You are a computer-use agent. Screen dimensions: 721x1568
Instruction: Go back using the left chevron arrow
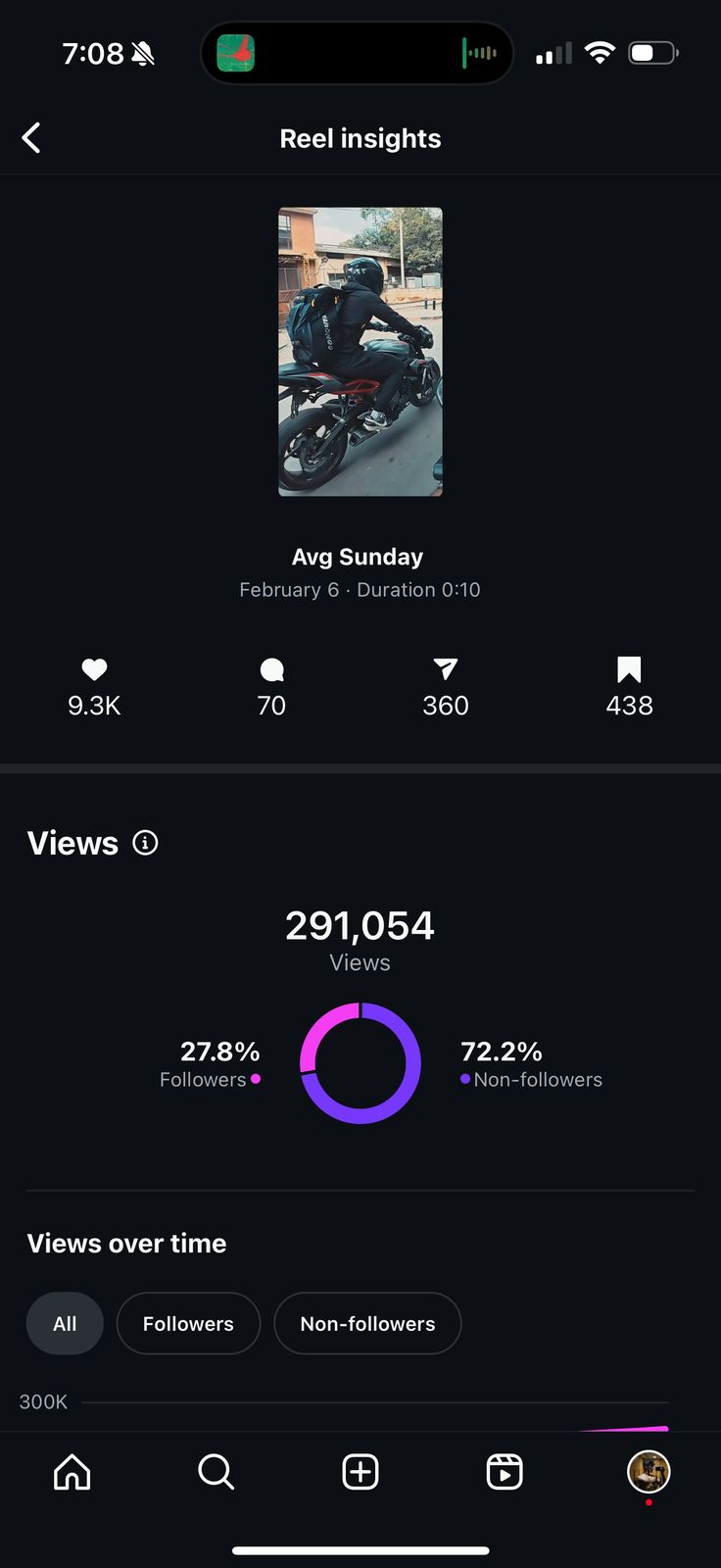click(x=31, y=138)
